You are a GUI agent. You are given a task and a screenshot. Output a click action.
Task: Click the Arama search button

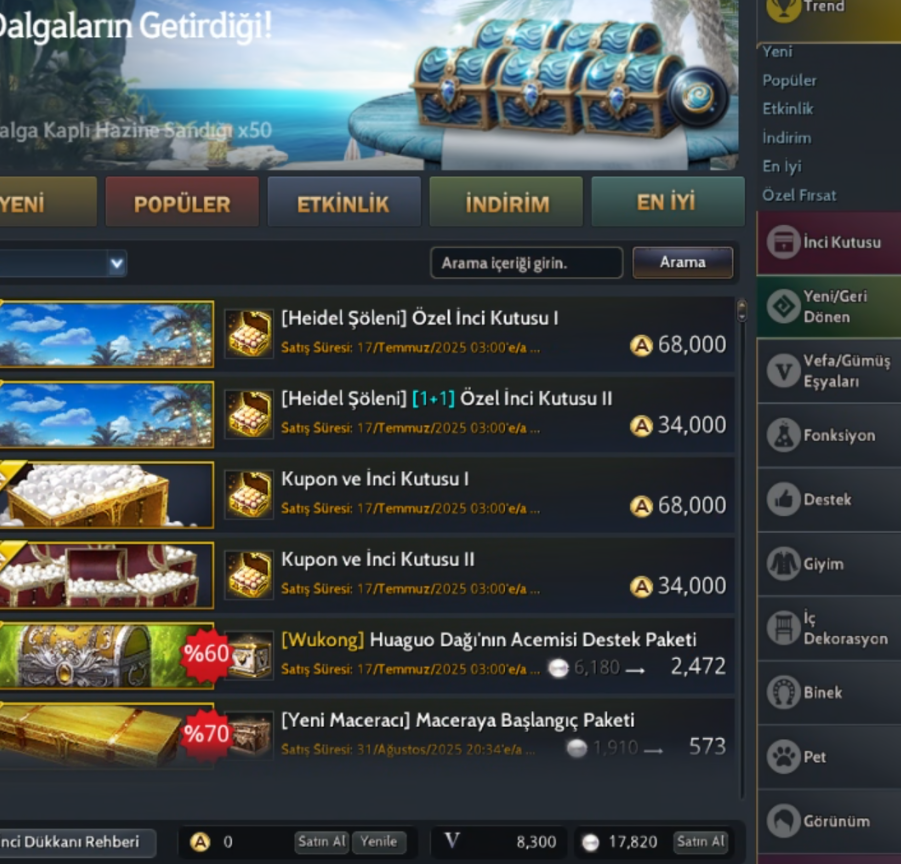coord(683,263)
